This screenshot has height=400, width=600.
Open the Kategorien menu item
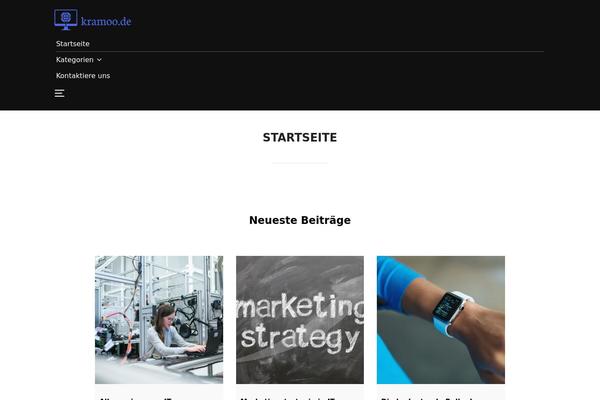[75, 60]
